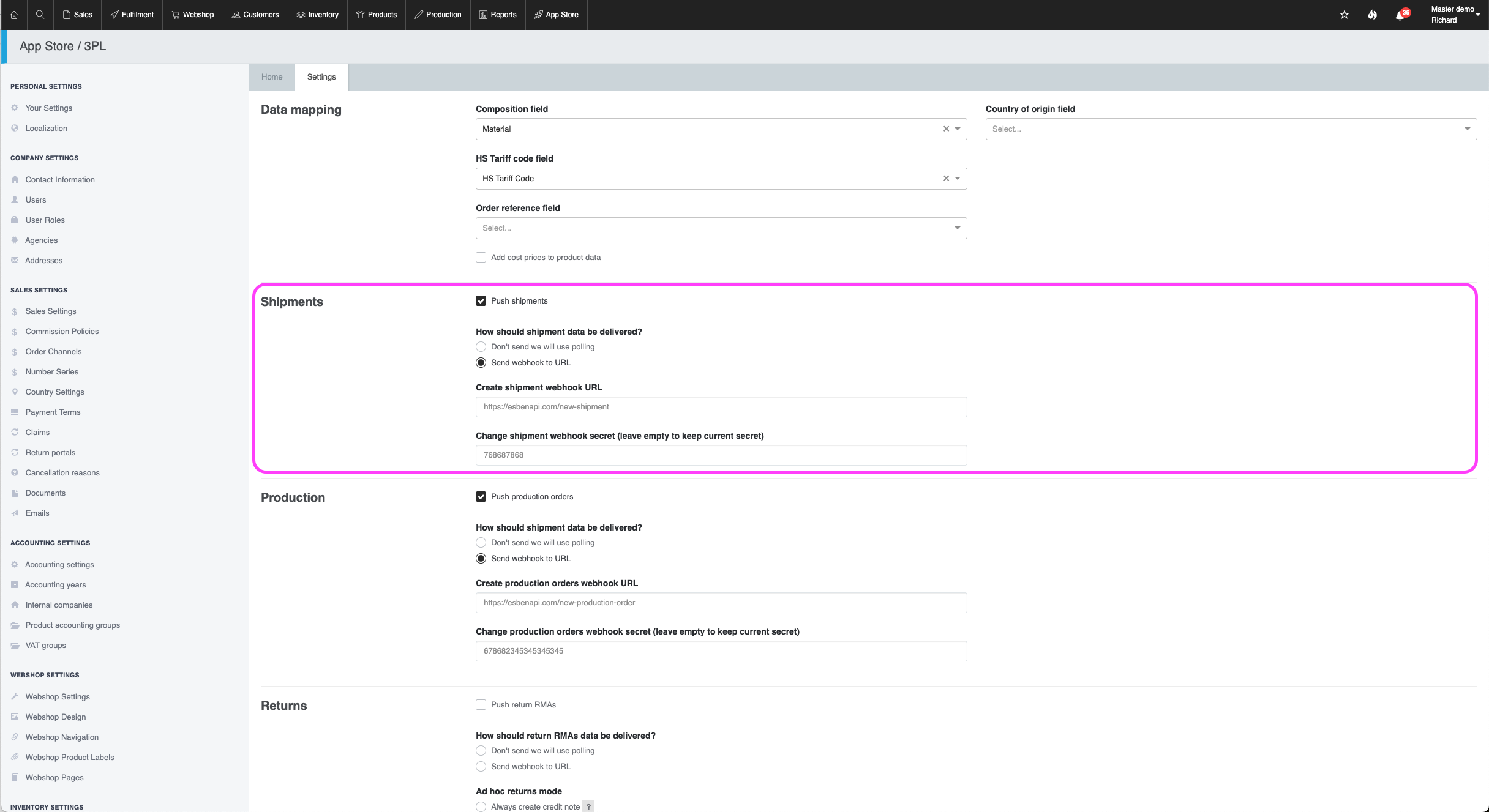Viewport: 1489px width, 812px height.
Task: Open the Inventory menu in the top bar
Action: click(x=317, y=15)
